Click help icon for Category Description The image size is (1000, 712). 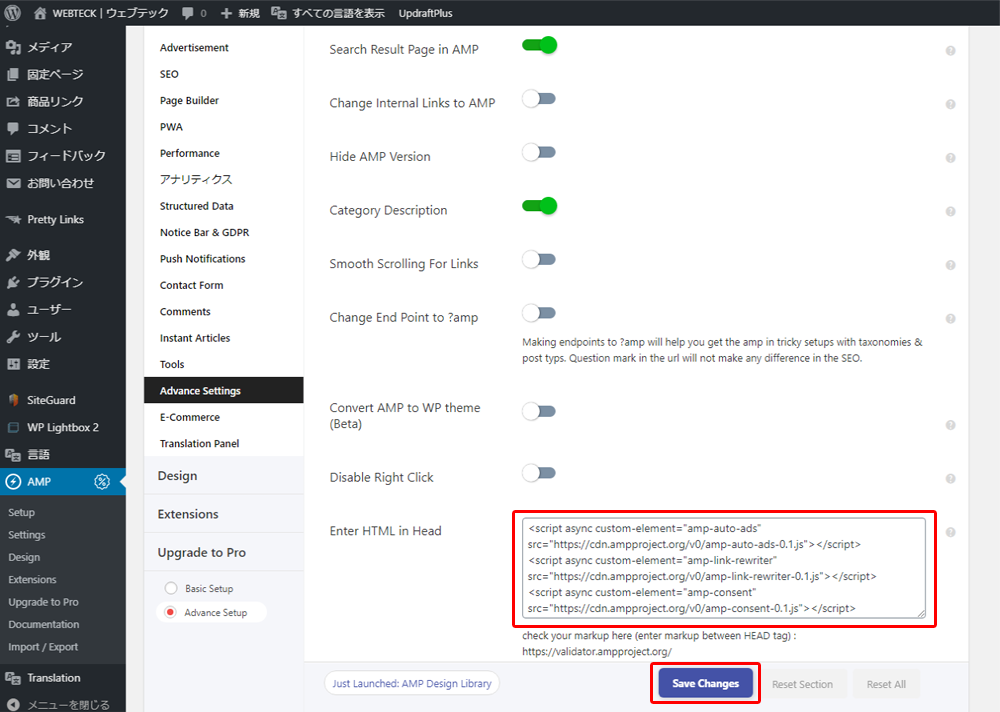point(950,211)
